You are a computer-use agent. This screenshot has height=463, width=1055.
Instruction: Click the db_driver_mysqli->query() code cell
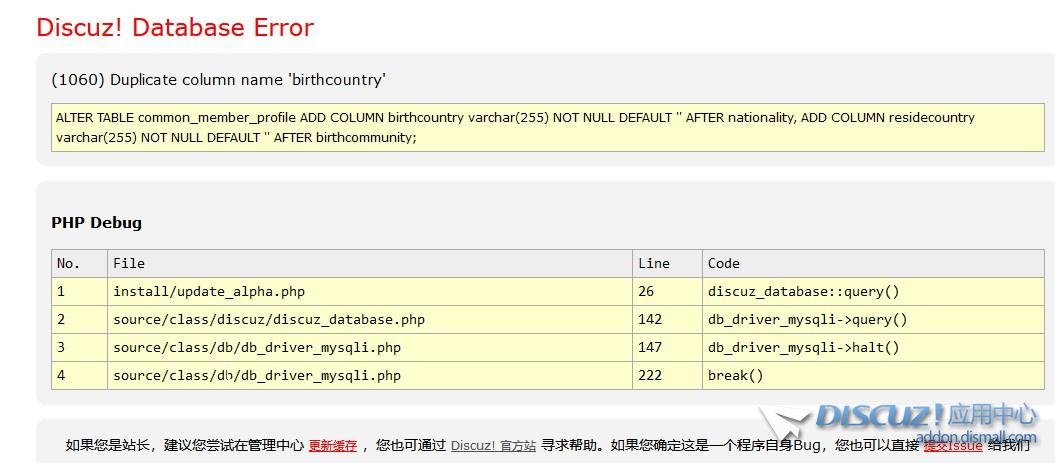click(x=873, y=320)
